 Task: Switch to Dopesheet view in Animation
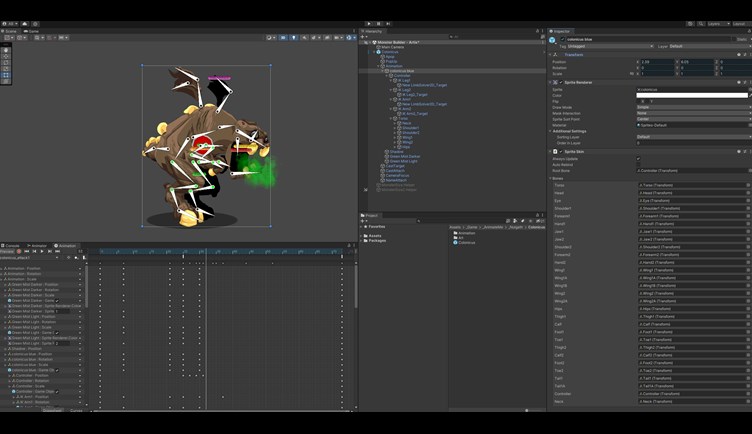click(x=52, y=411)
